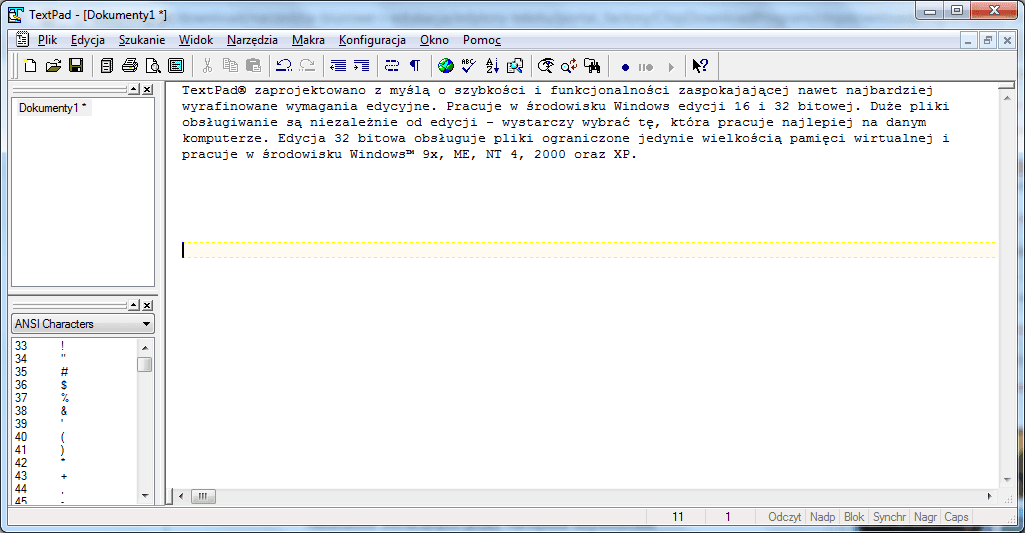1025x533 pixels.
Task: Click the document properties toolbar icon
Action: click(176, 65)
